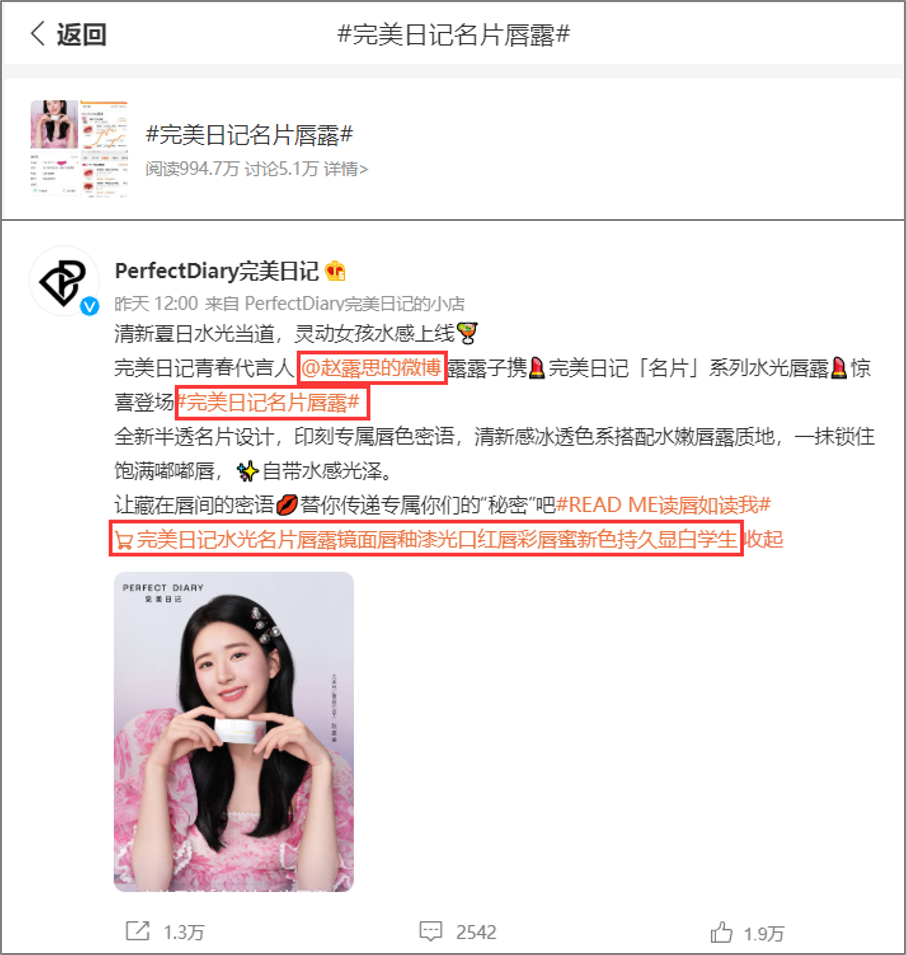Open #READ ME读唇如读我# hashtag

point(663,505)
